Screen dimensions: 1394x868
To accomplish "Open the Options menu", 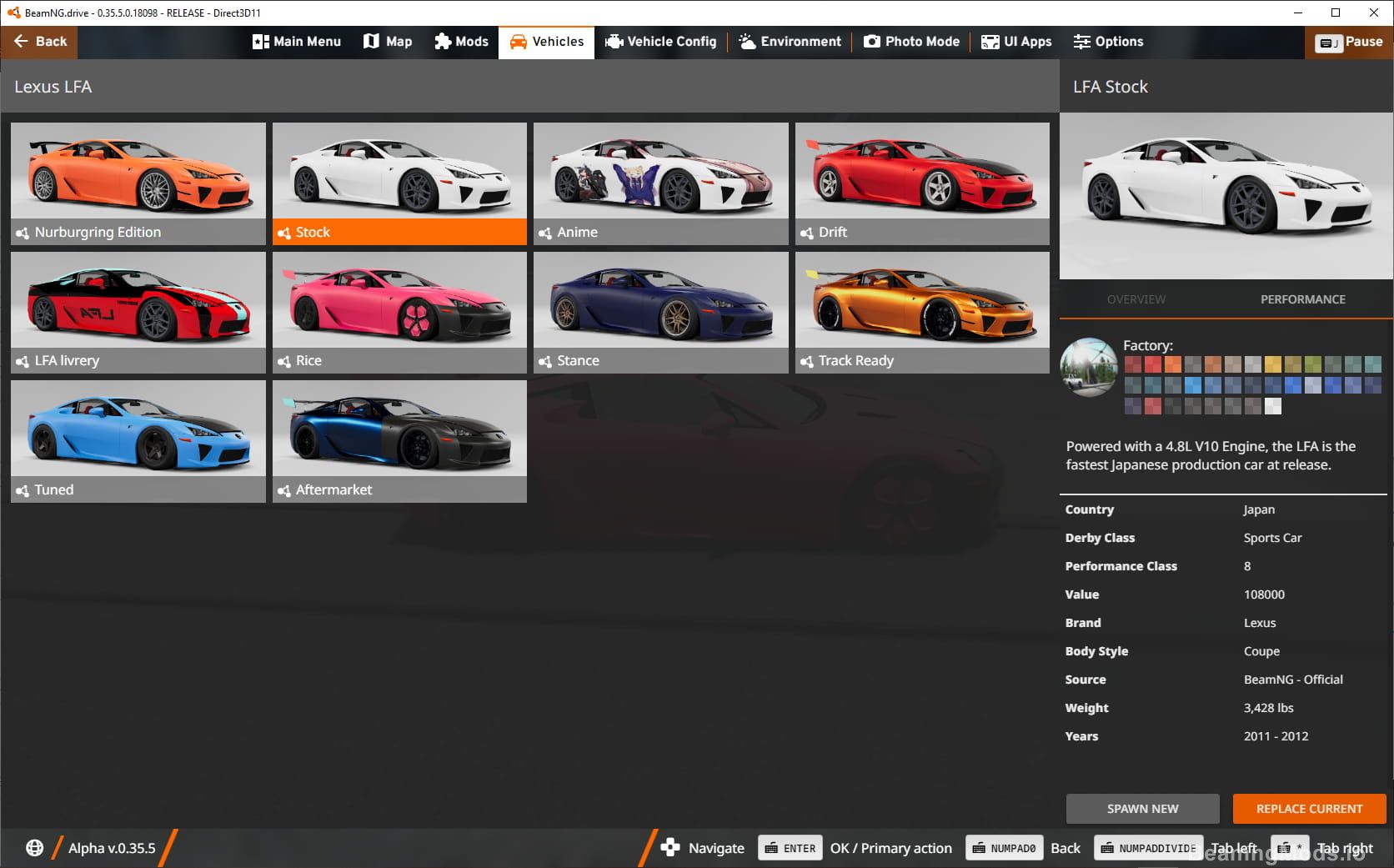I will (1108, 42).
